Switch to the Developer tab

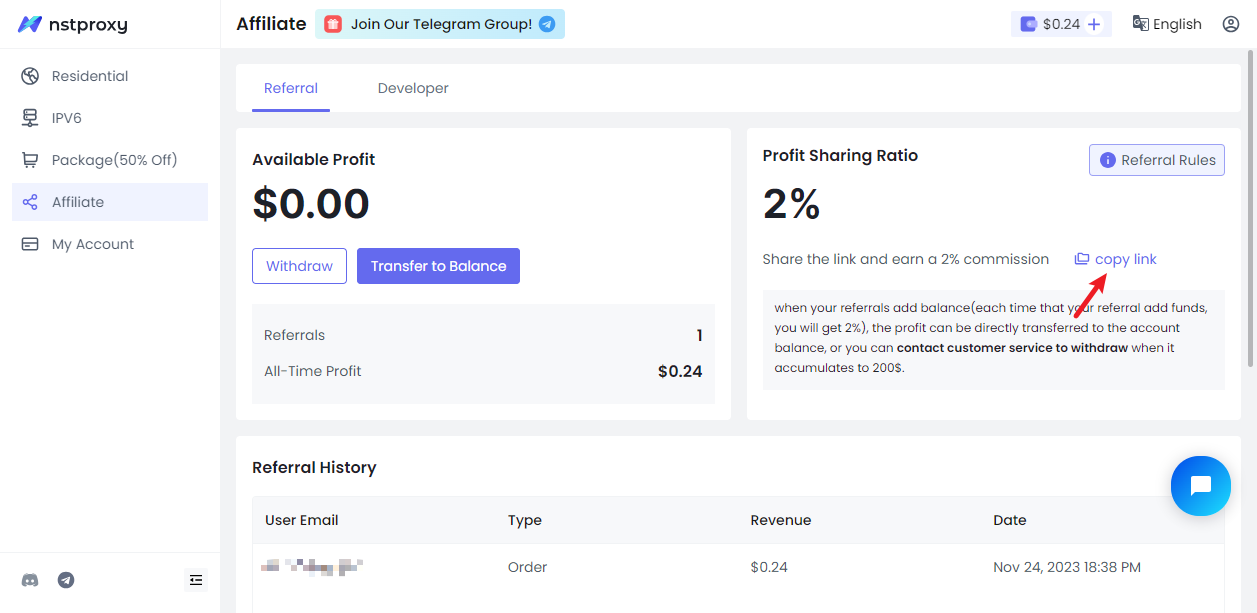(x=413, y=88)
